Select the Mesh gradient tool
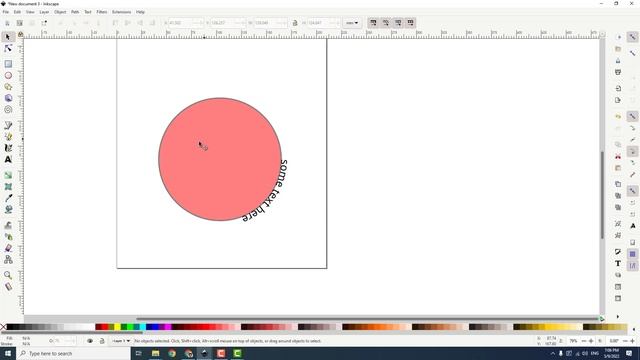 coord(8,187)
